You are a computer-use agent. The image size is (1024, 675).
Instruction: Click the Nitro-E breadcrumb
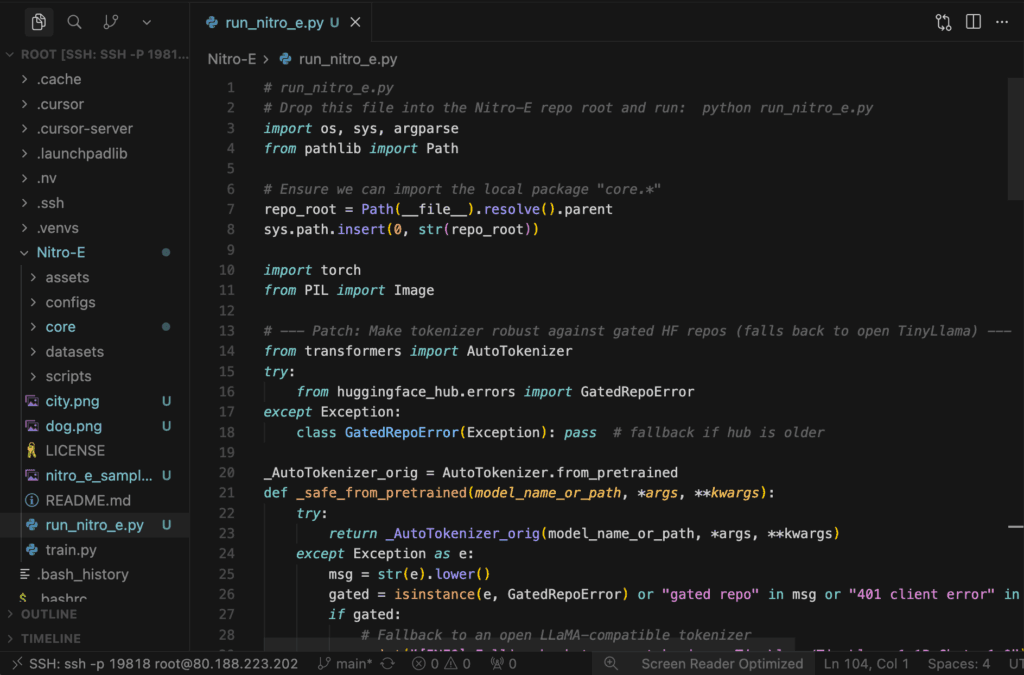click(231, 59)
